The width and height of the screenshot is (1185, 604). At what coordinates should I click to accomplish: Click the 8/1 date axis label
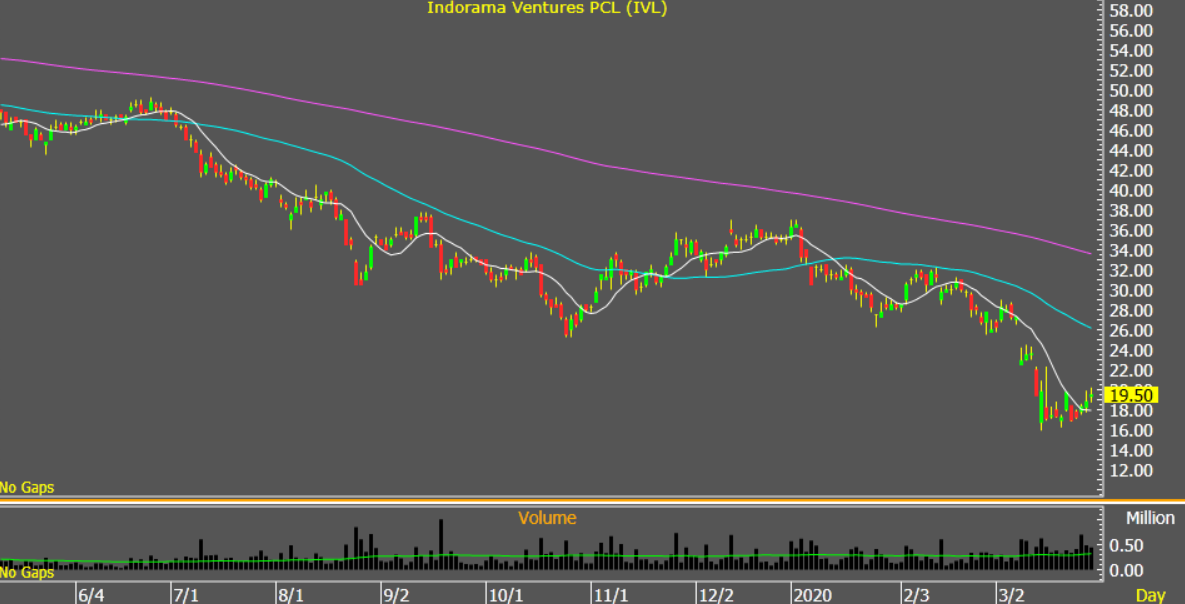[x=290, y=595]
